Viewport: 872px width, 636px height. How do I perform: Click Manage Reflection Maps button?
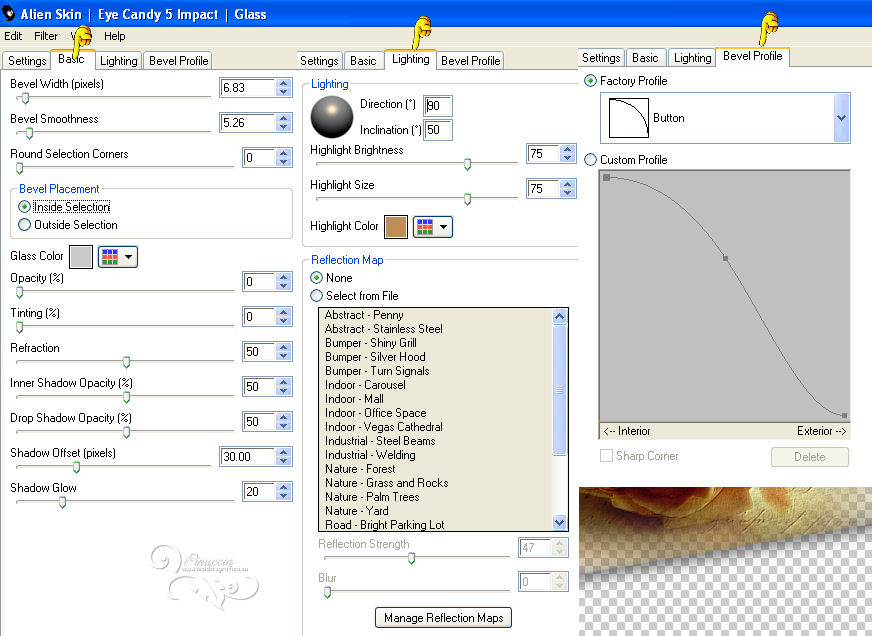tap(443, 618)
